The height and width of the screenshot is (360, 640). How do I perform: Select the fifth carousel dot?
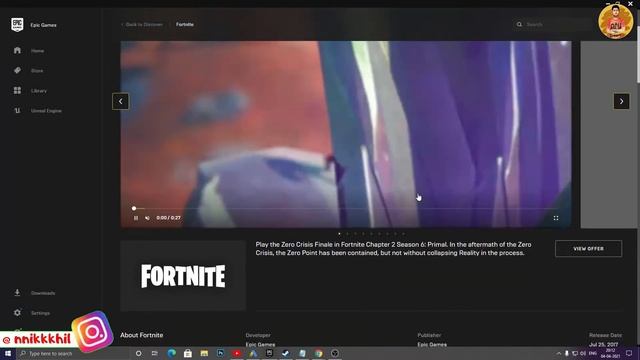(371, 234)
